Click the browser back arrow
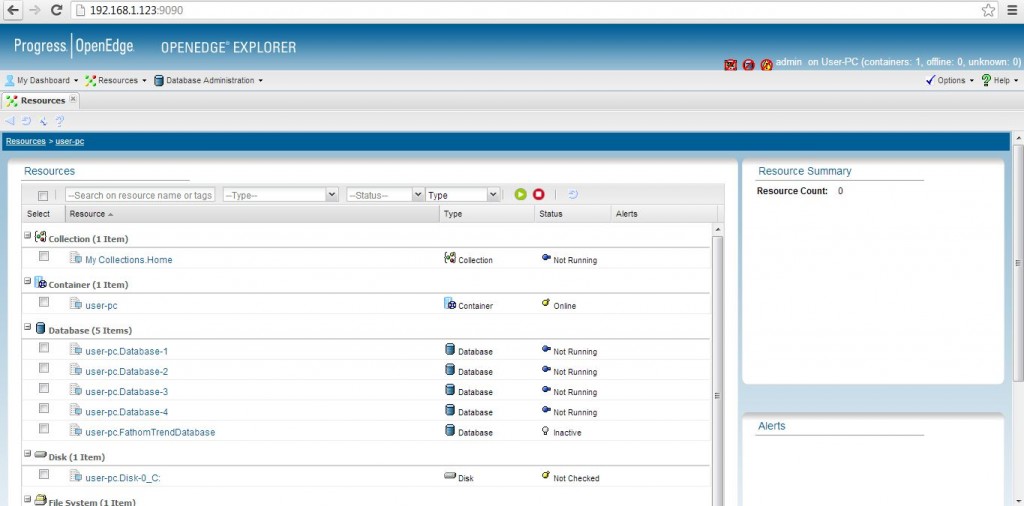Image resolution: width=1024 pixels, height=506 pixels. coord(12,10)
